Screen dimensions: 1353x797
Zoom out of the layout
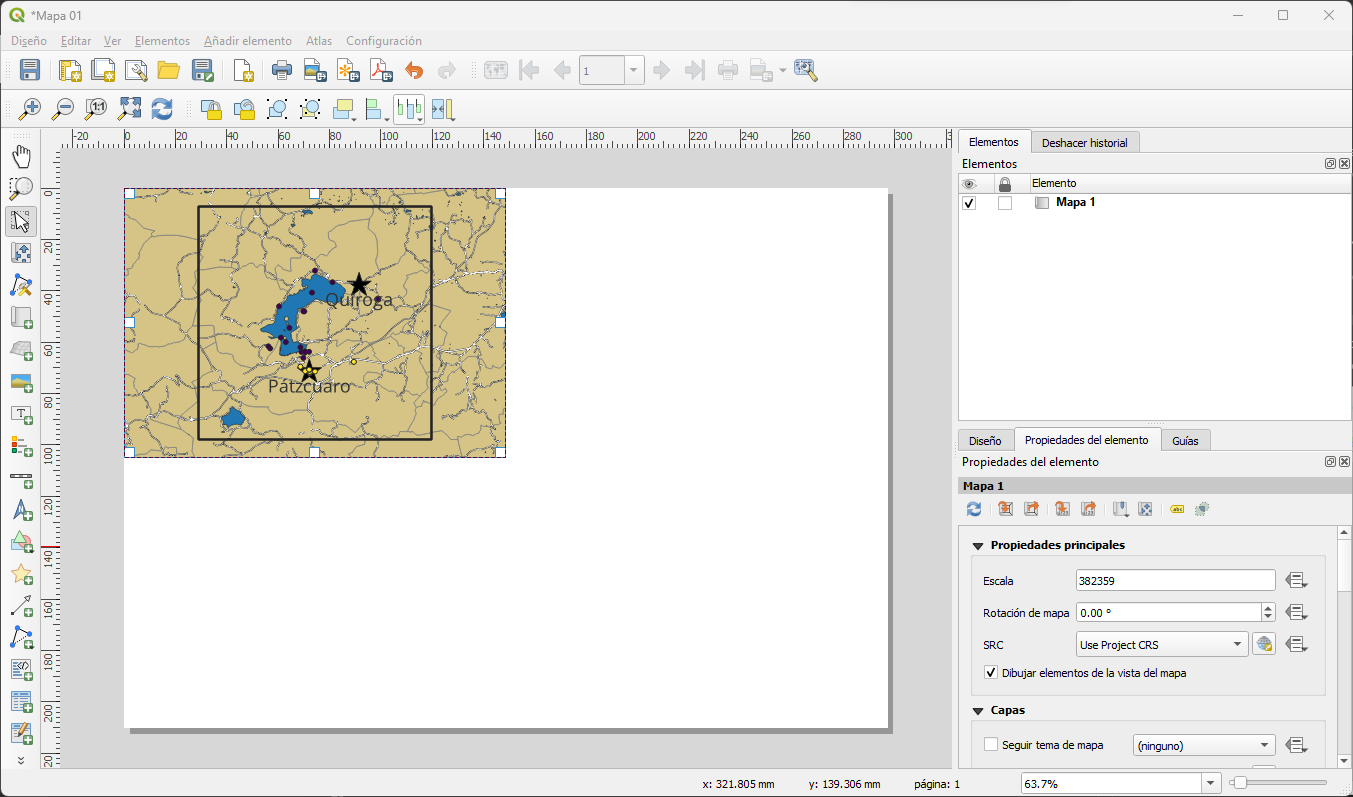coord(63,109)
